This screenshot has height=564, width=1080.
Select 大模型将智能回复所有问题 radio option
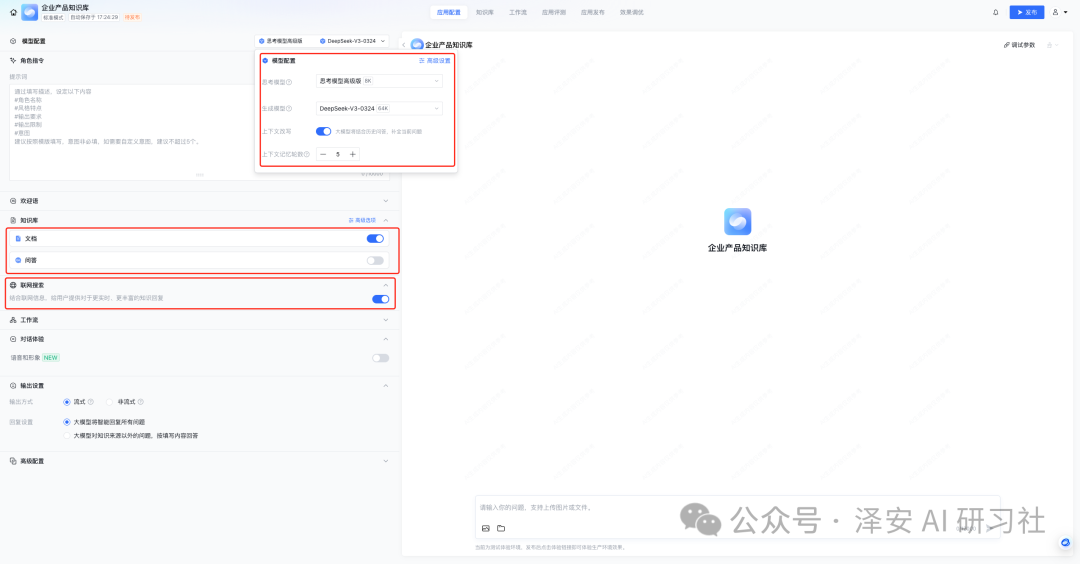tap(67, 422)
